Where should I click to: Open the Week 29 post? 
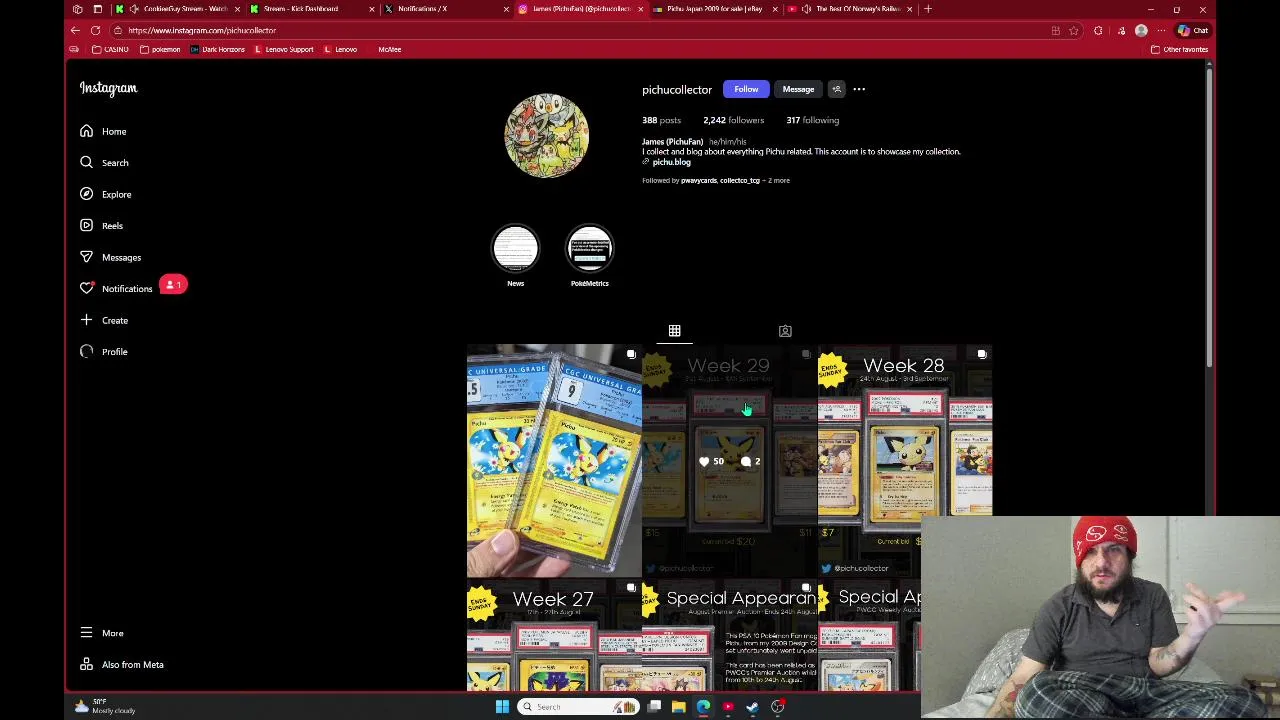tap(729, 461)
